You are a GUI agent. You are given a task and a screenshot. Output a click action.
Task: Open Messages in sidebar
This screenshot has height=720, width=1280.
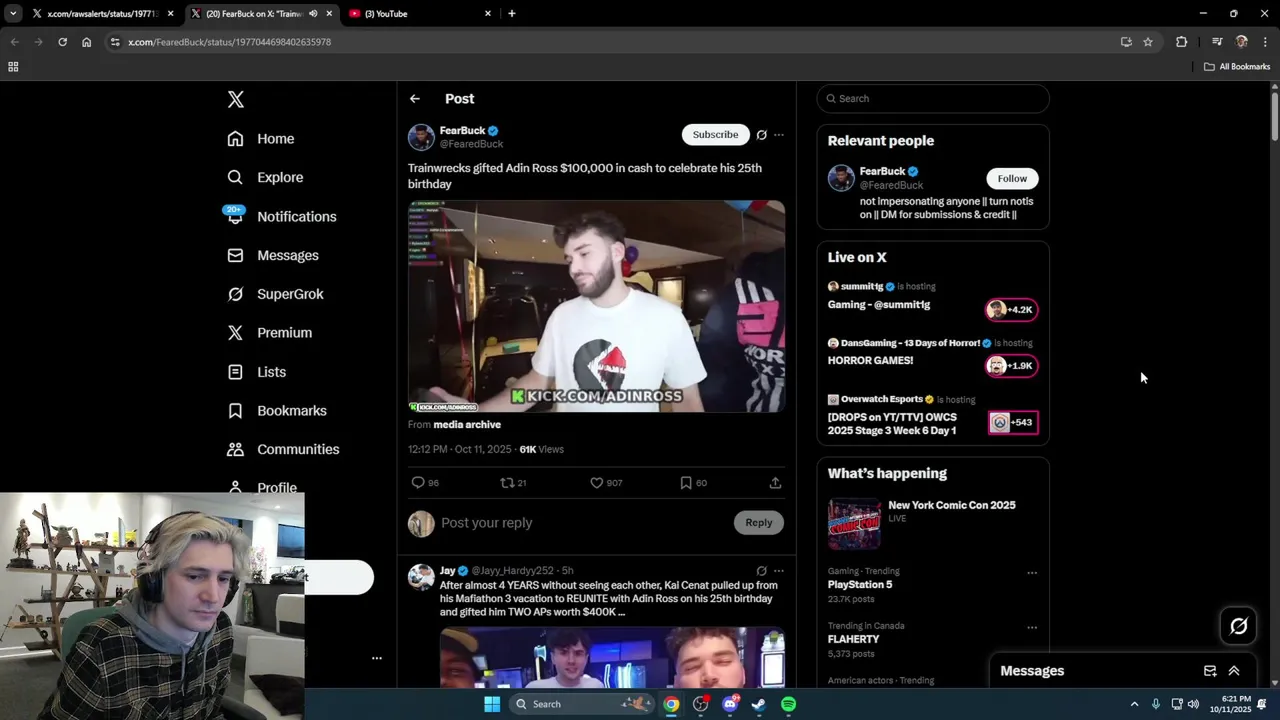tap(273, 256)
